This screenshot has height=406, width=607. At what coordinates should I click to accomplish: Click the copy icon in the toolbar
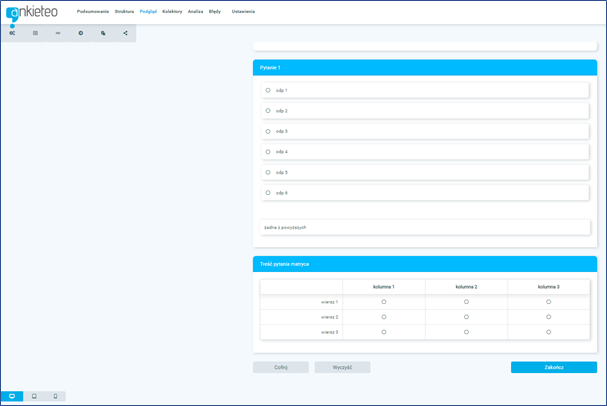[x=103, y=33]
